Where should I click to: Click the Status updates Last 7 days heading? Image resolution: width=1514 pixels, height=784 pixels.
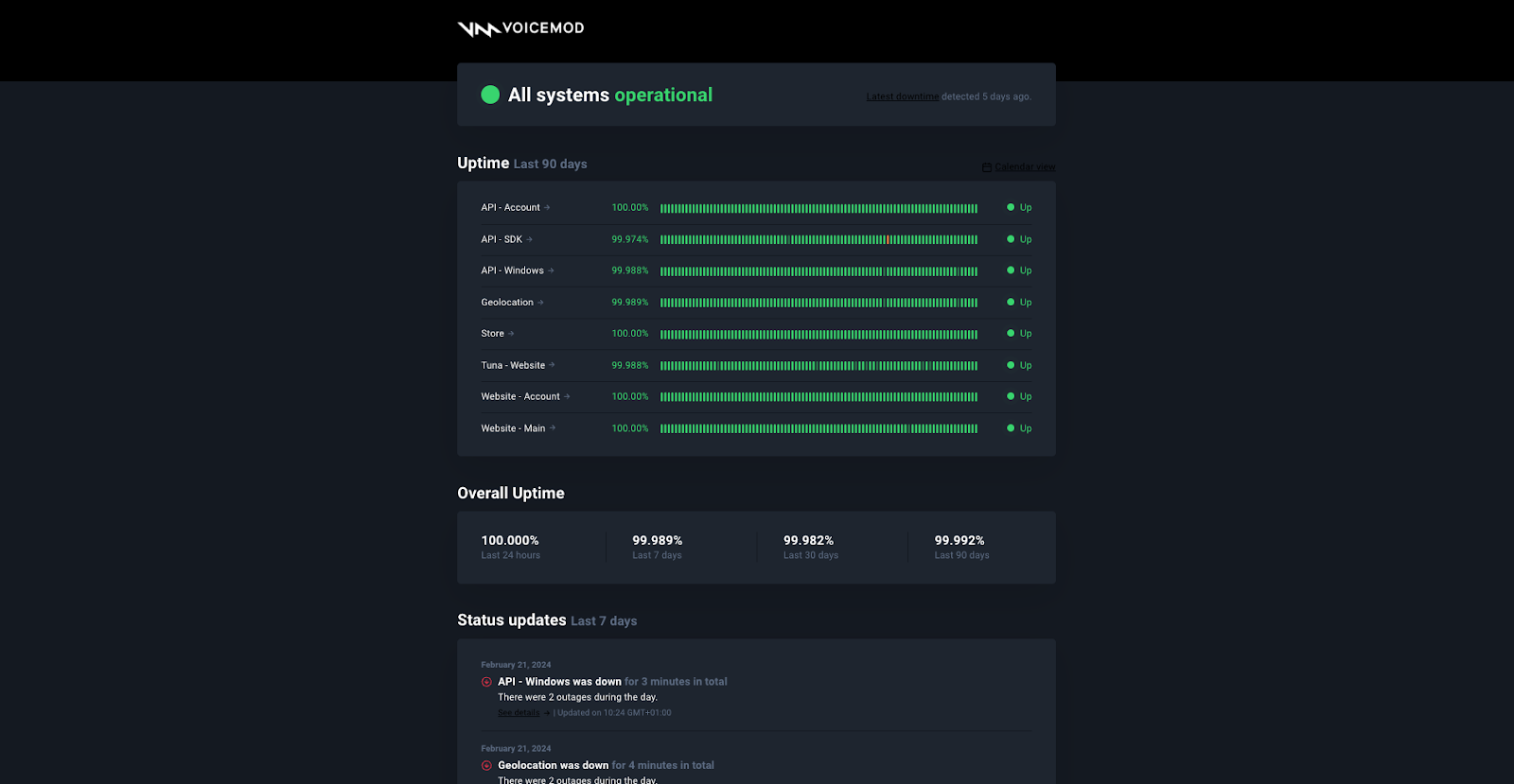547,620
